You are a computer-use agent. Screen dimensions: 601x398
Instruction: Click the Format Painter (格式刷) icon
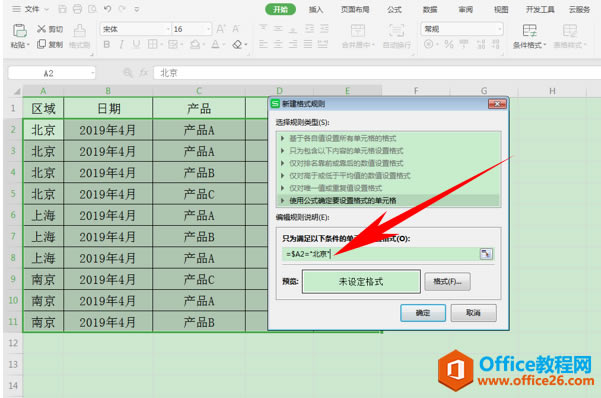(79, 30)
